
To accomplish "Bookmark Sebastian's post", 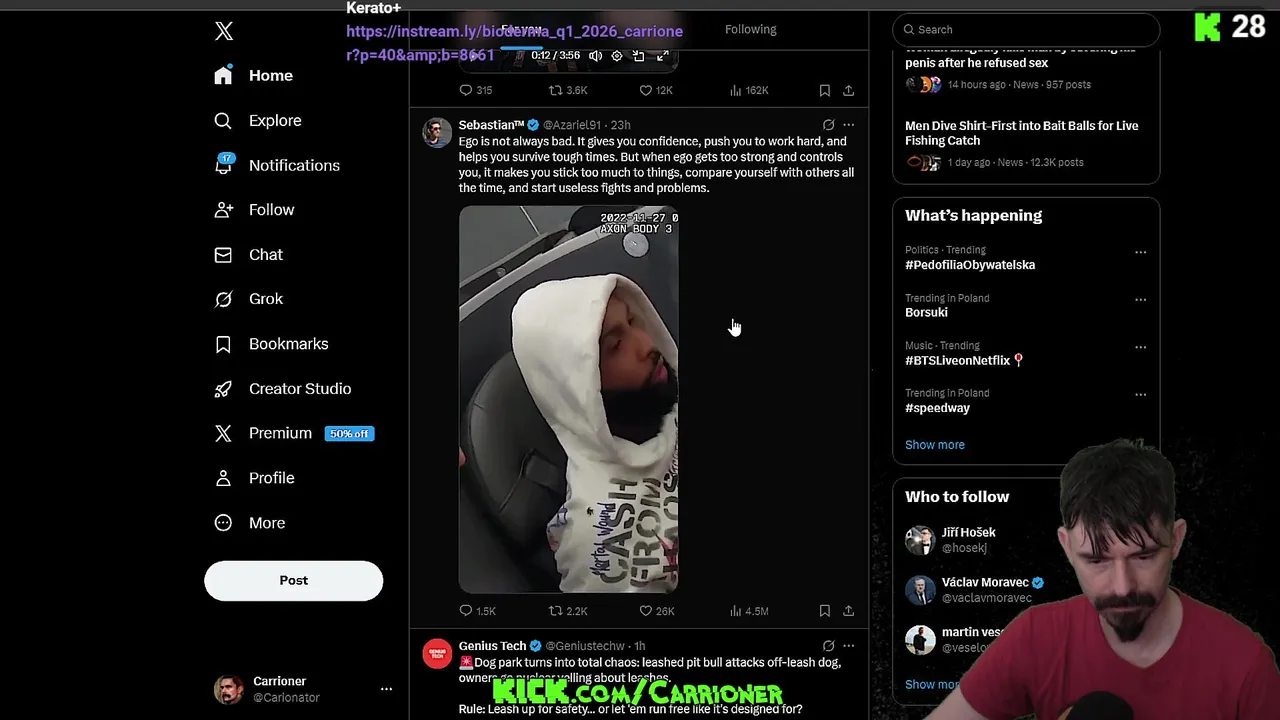I will coord(824,611).
